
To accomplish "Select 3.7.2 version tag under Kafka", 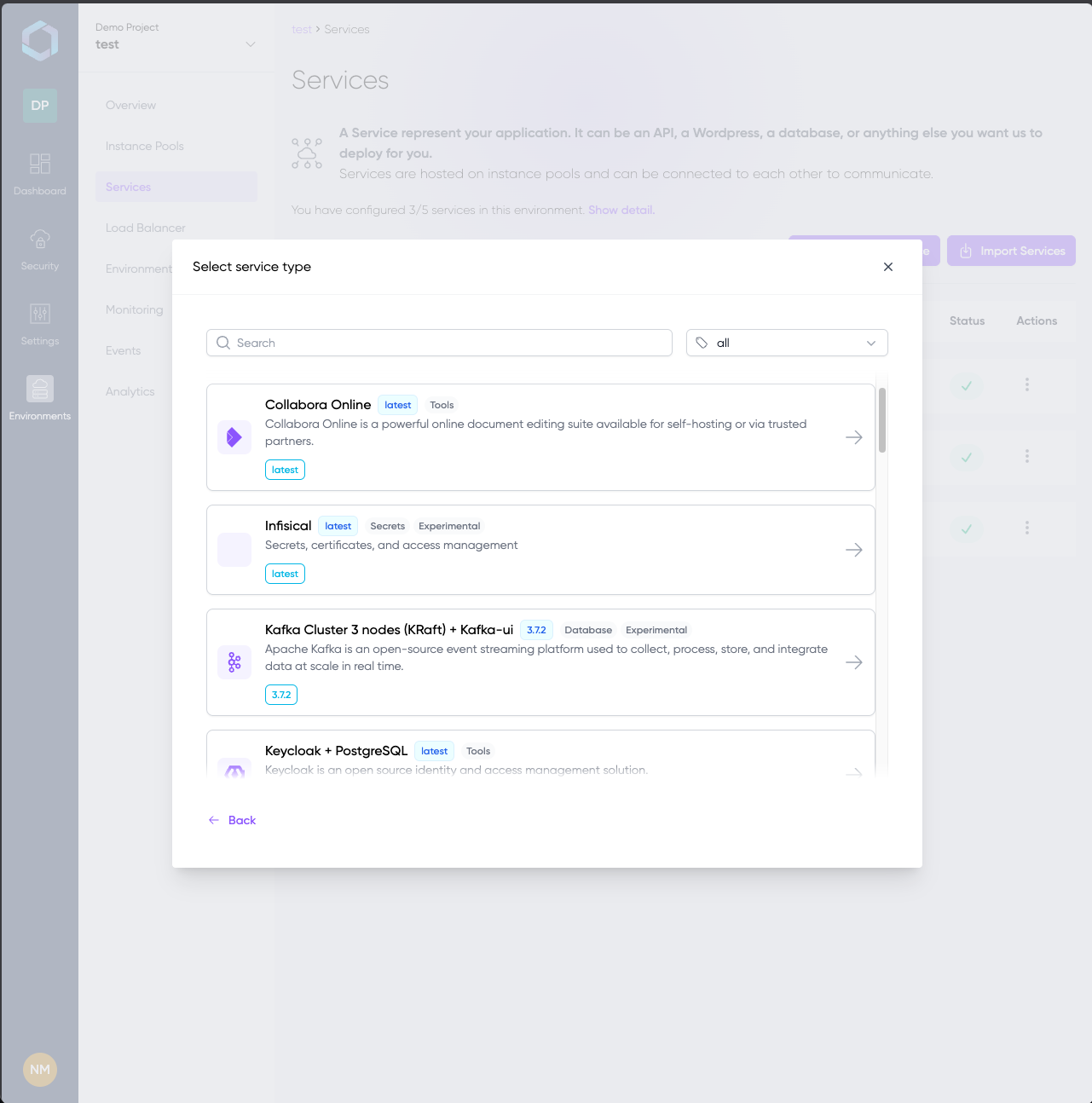I will pos(281,695).
